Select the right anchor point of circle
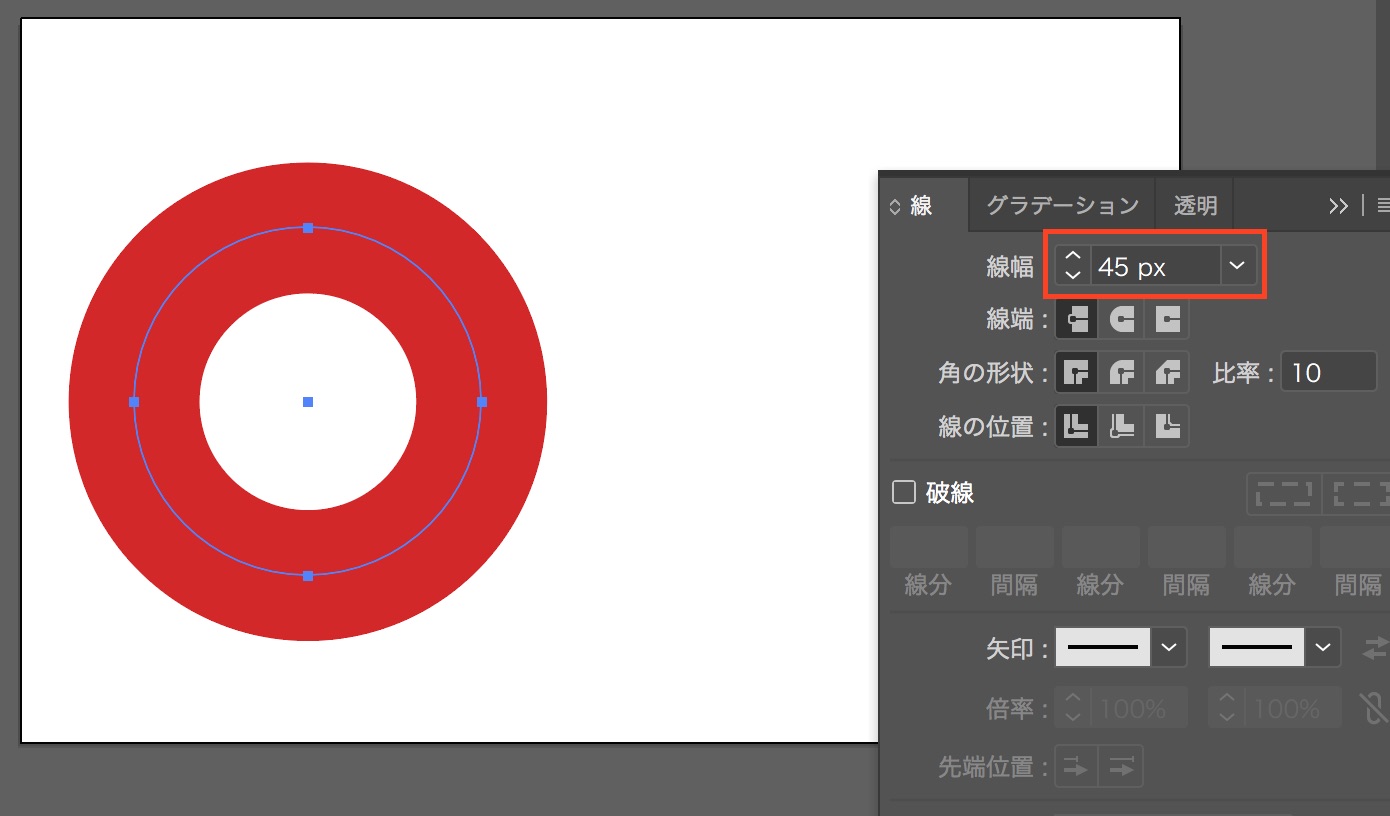 [x=482, y=402]
